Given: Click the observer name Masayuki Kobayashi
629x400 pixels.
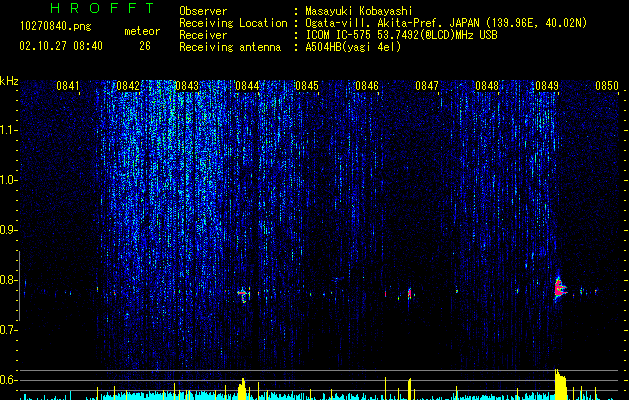Looking at the screenshot, I should click(x=359, y=11).
